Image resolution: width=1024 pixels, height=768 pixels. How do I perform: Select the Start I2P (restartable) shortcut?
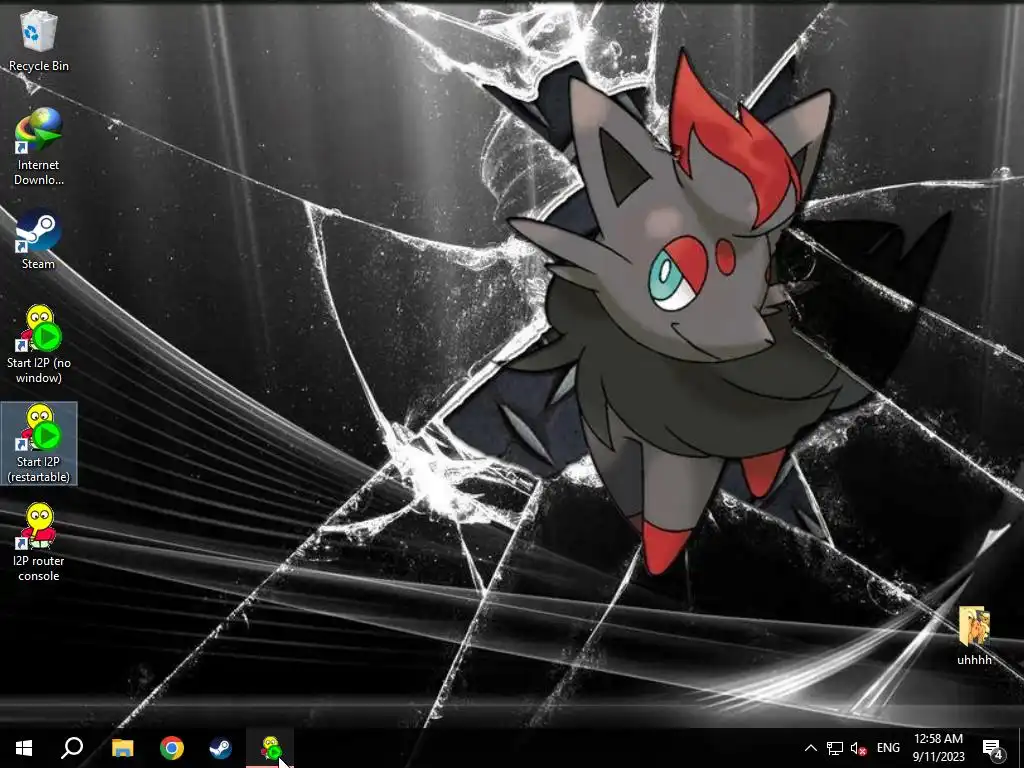coord(39,443)
